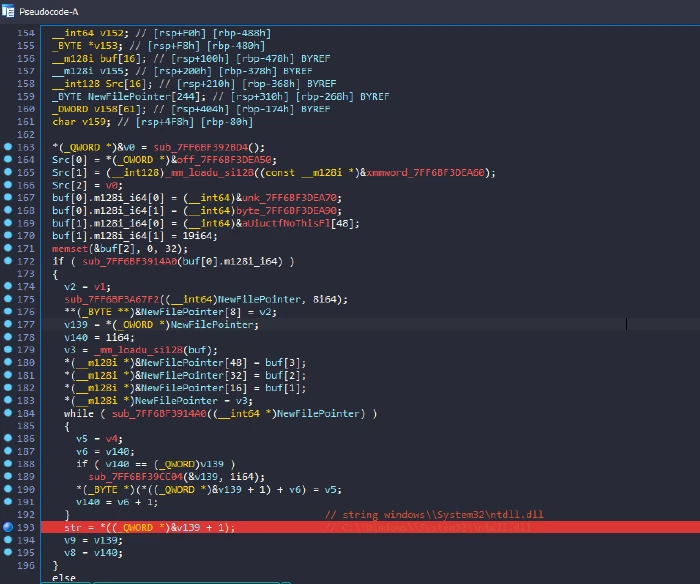This screenshot has width=700, height=584.
Task: Click variable v152 declaration on line 154
Action: pos(111,33)
